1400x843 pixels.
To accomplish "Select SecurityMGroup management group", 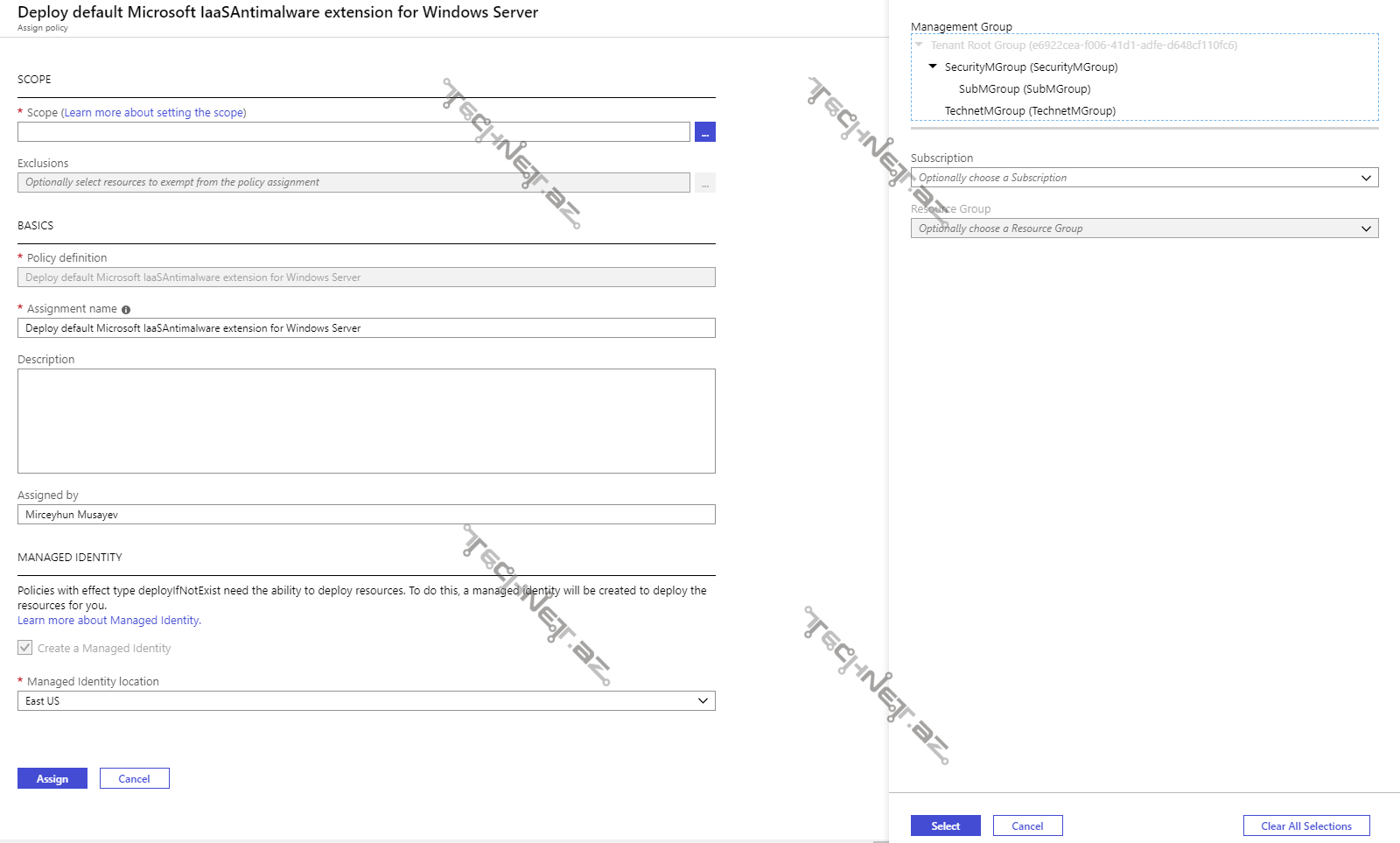I will point(1031,67).
